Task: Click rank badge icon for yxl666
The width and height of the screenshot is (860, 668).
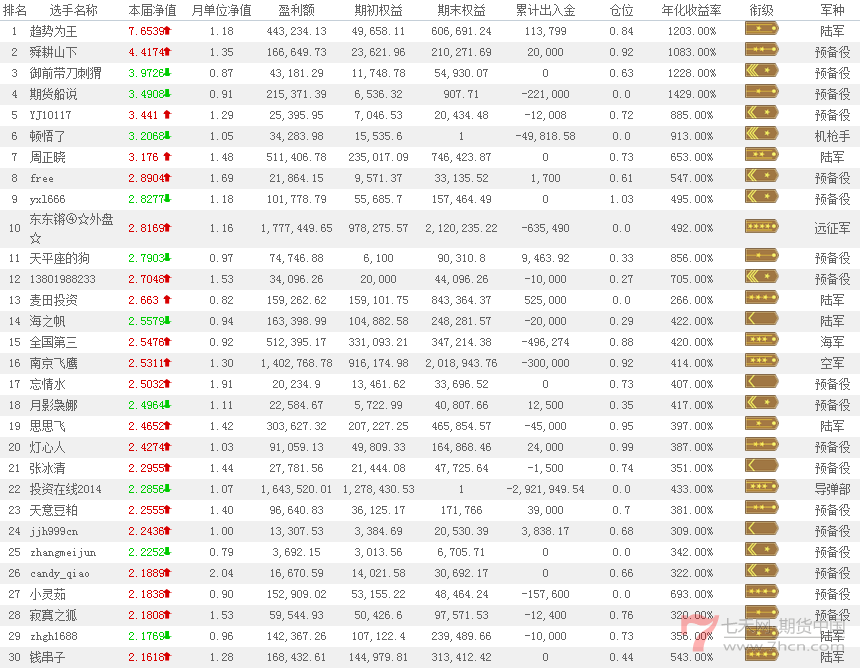Action: point(762,197)
